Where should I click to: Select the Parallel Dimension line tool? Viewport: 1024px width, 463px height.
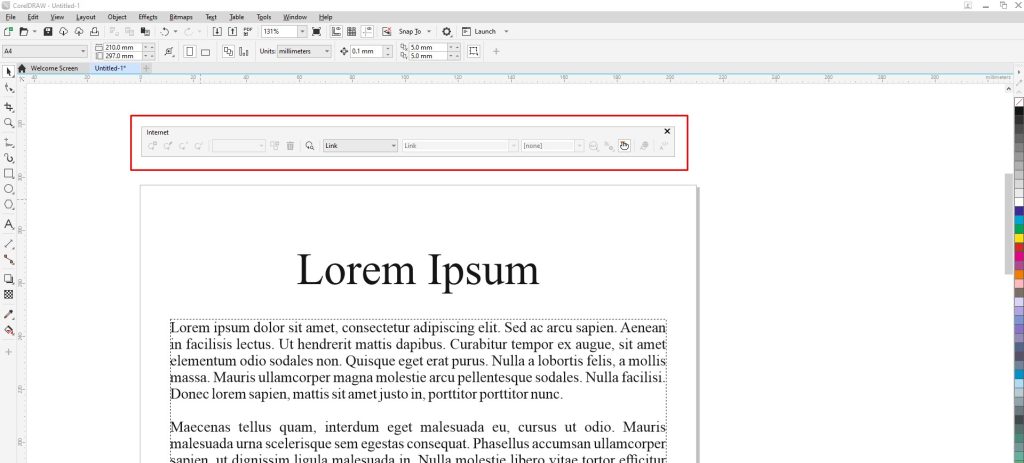click(x=8, y=243)
